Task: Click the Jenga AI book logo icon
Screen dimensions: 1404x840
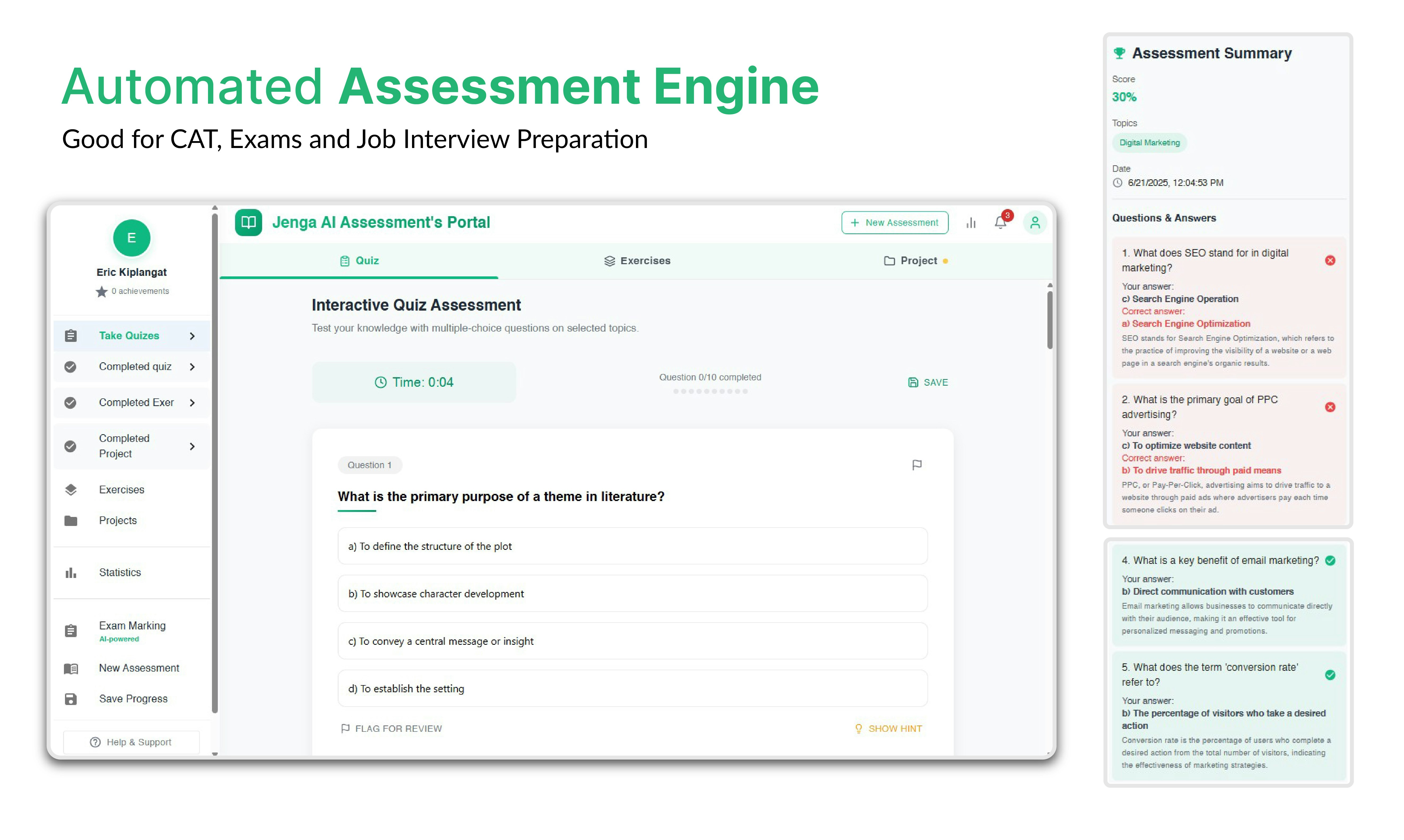Action: pyautogui.click(x=248, y=222)
